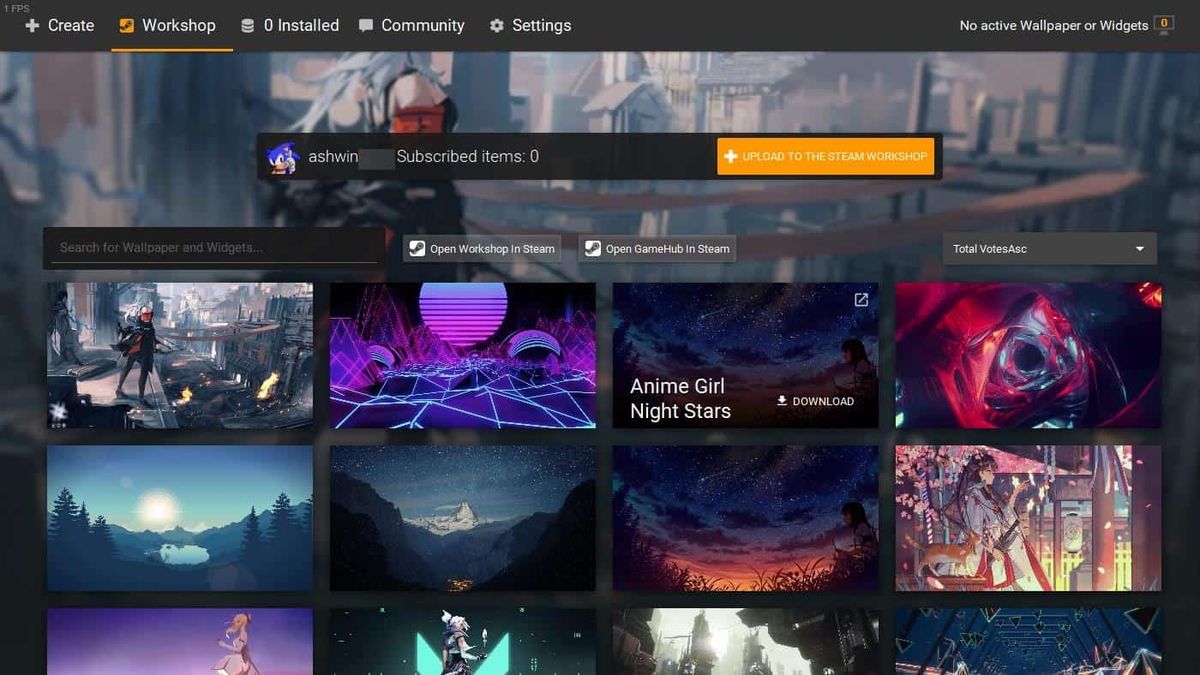Screen dimensions: 1200x675
Task: Click the gear icon beside Settings
Action: (x=496, y=26)
